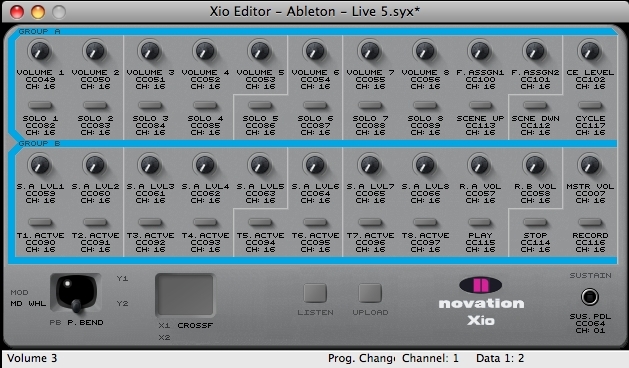Viewport: 629px width, 368px height.
Task: Toggle the T6.ACTVE button
Action: click(x=315, y=222)
